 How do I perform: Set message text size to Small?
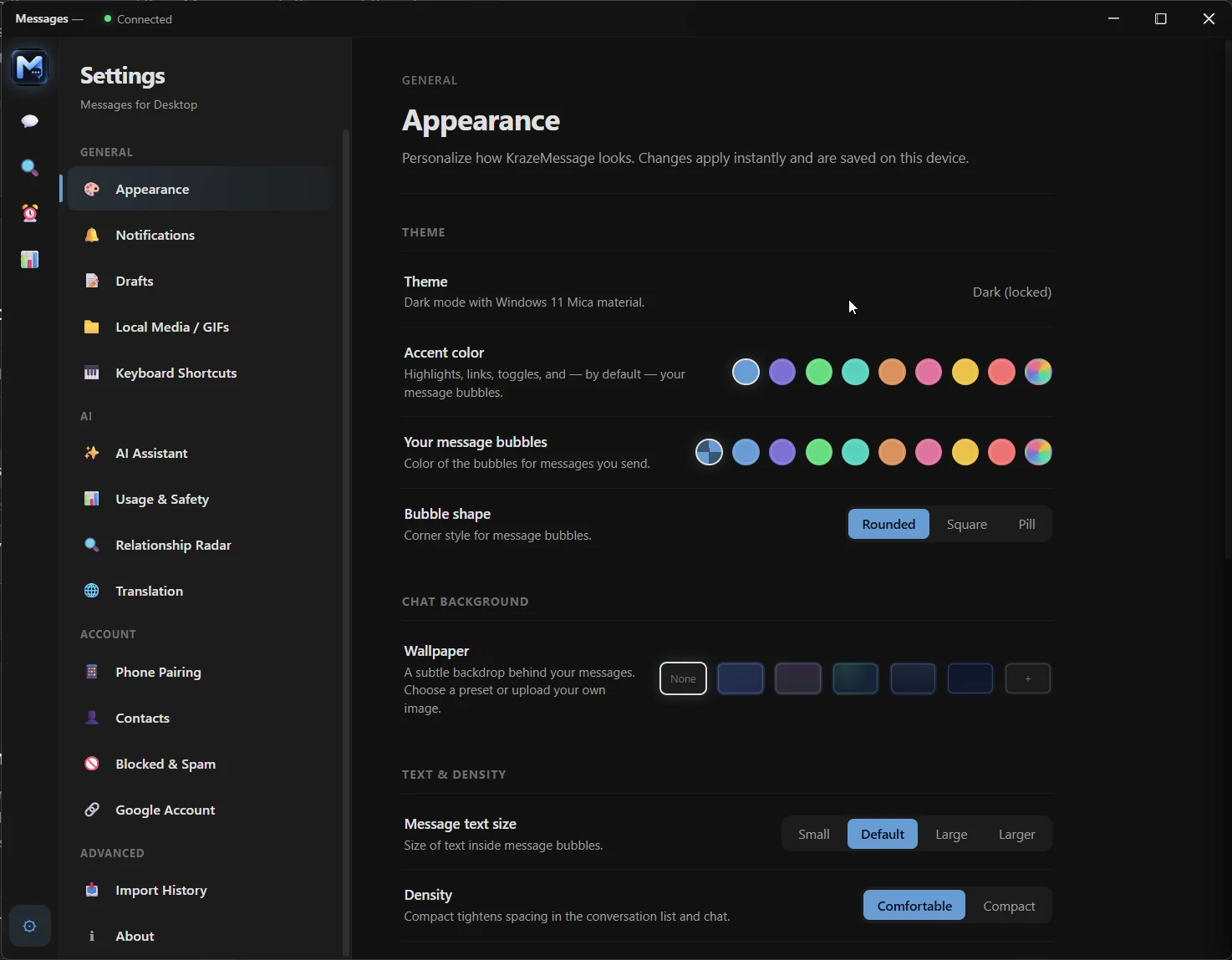[813, 834]
